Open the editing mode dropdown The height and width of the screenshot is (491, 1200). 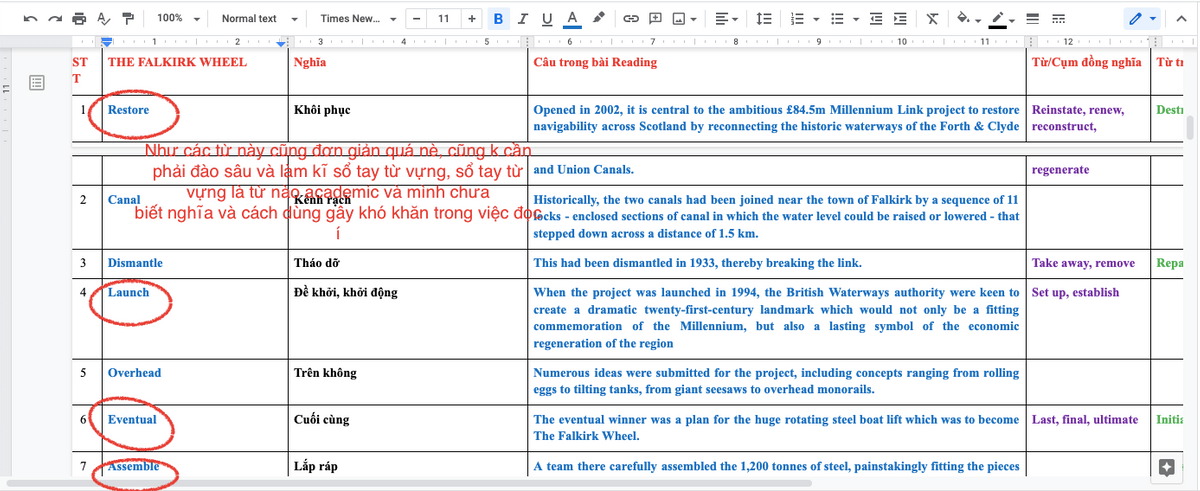pyautogui.click(x=1141, y=18)
